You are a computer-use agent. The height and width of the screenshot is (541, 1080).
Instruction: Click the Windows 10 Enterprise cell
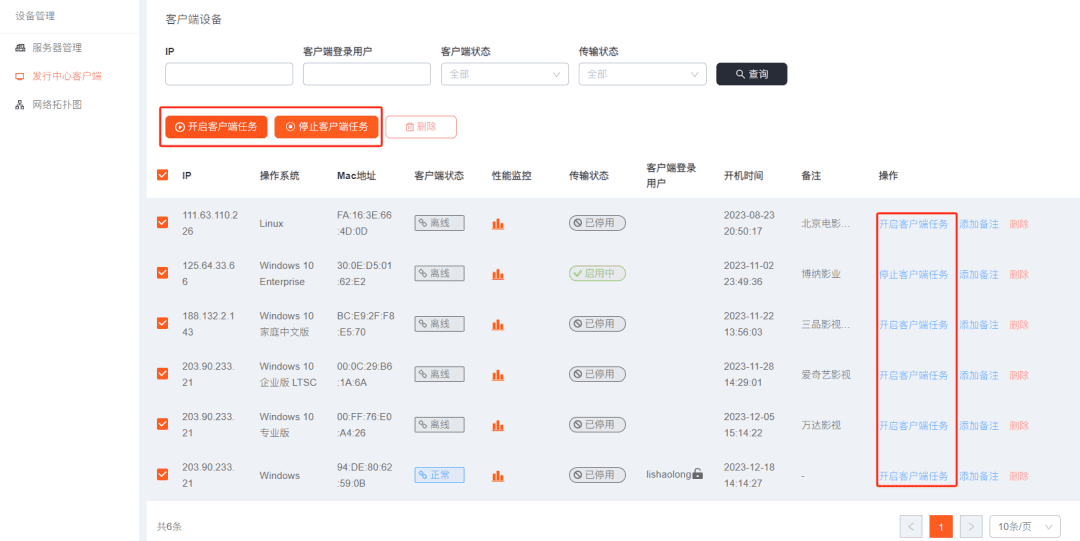pyautogui.click(x=287, y=274)
